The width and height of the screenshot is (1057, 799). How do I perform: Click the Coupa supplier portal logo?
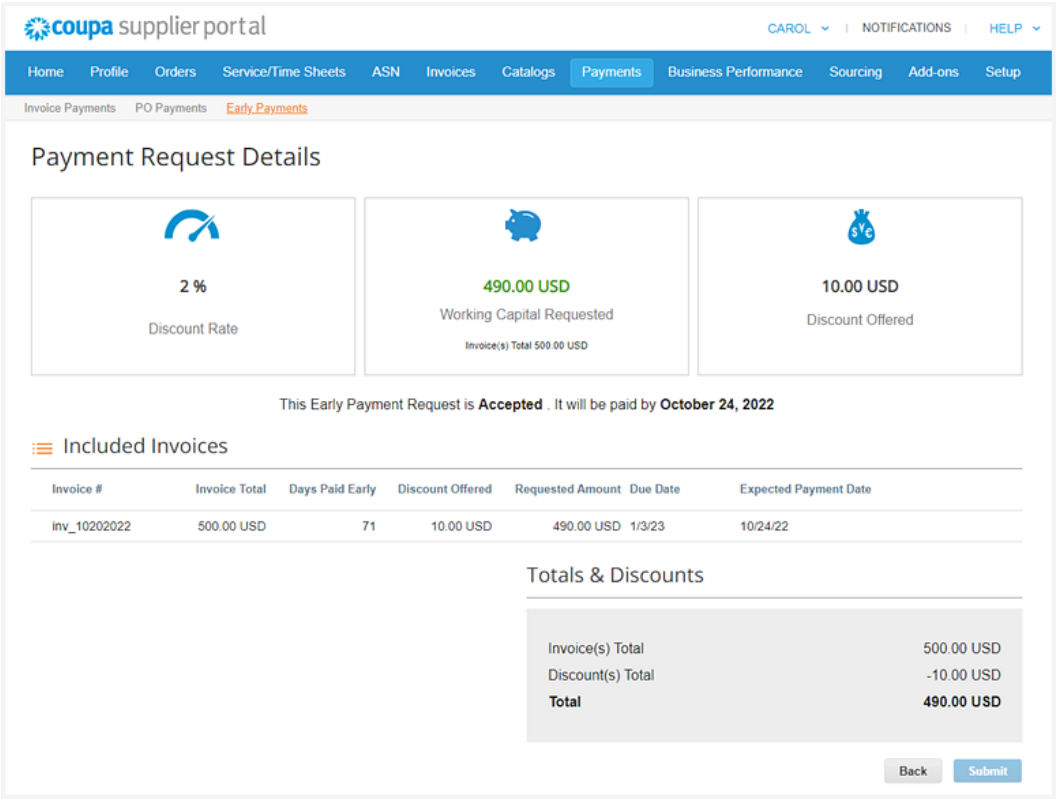(x=145, y=28)
